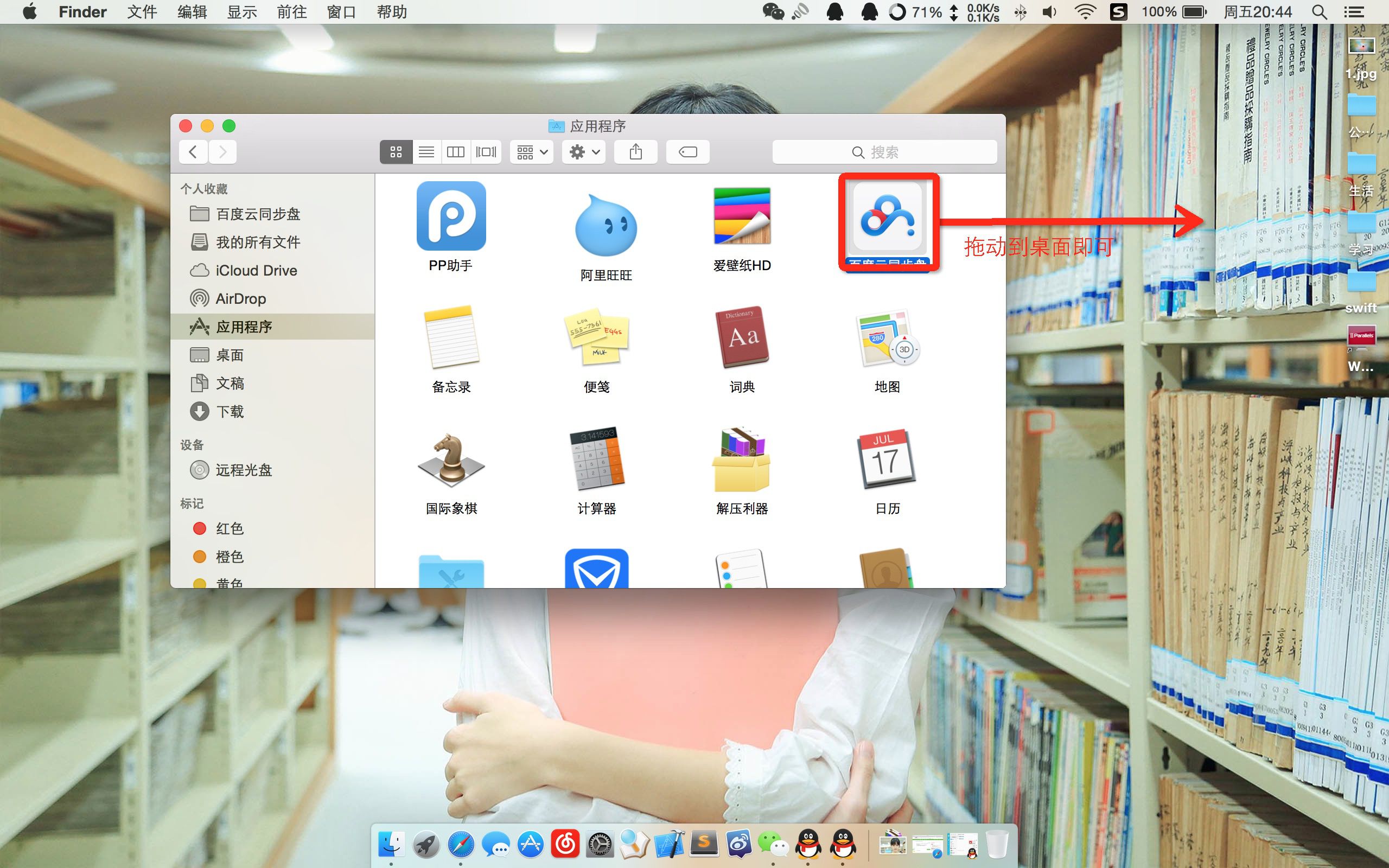The image size is (1389, 868).
Task: Click the 爱壁纸HD app icon
Action: [742, 216]
